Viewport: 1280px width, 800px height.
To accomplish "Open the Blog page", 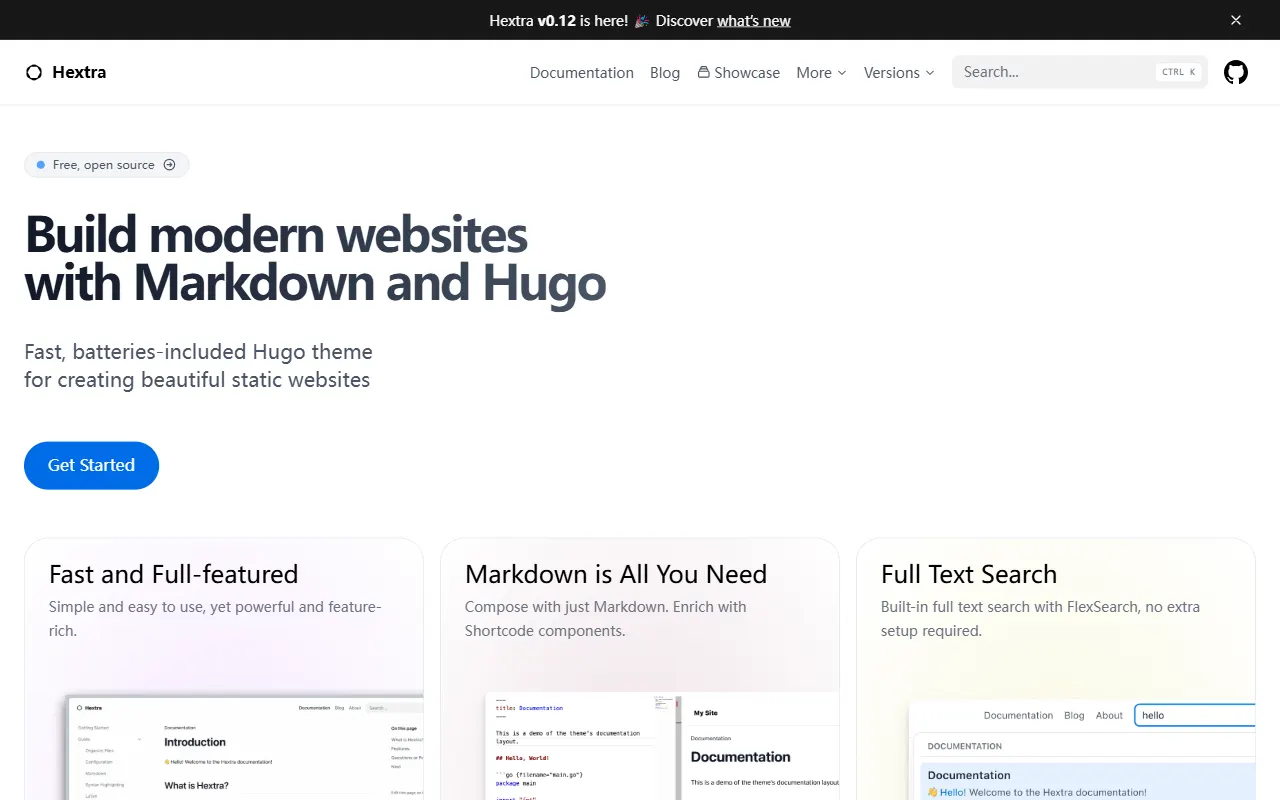I will coord(665,72).
